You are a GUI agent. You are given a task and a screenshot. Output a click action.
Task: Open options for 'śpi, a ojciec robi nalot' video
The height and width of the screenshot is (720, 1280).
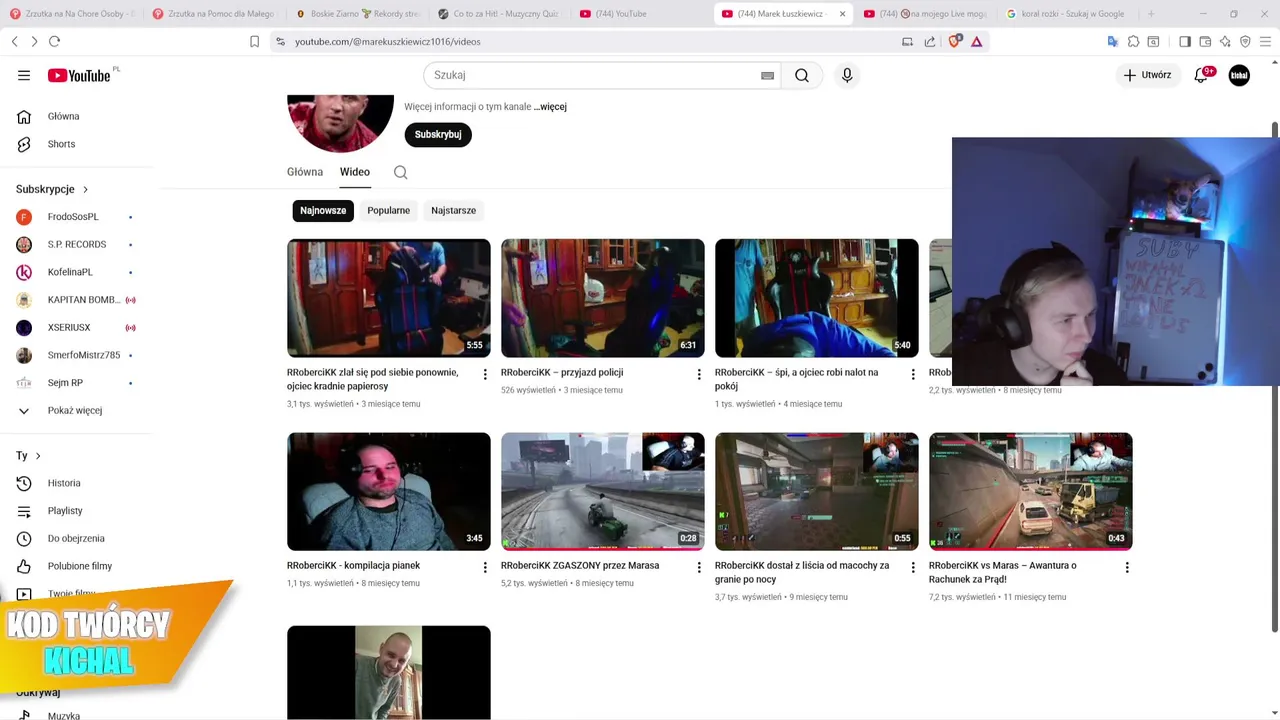pos(913,374)
